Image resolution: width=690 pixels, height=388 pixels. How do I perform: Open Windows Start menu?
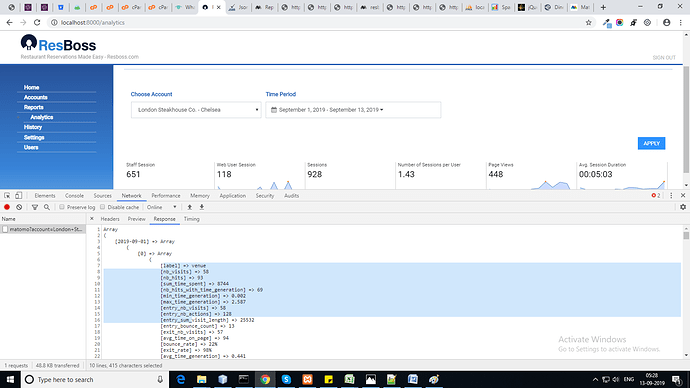coord(10,379)
